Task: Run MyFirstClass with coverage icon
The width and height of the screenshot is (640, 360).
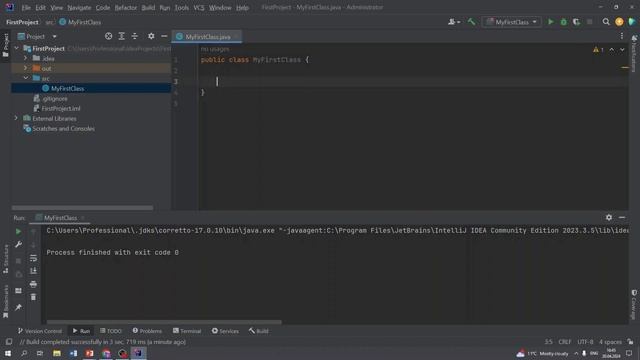Action: (576, 22)
